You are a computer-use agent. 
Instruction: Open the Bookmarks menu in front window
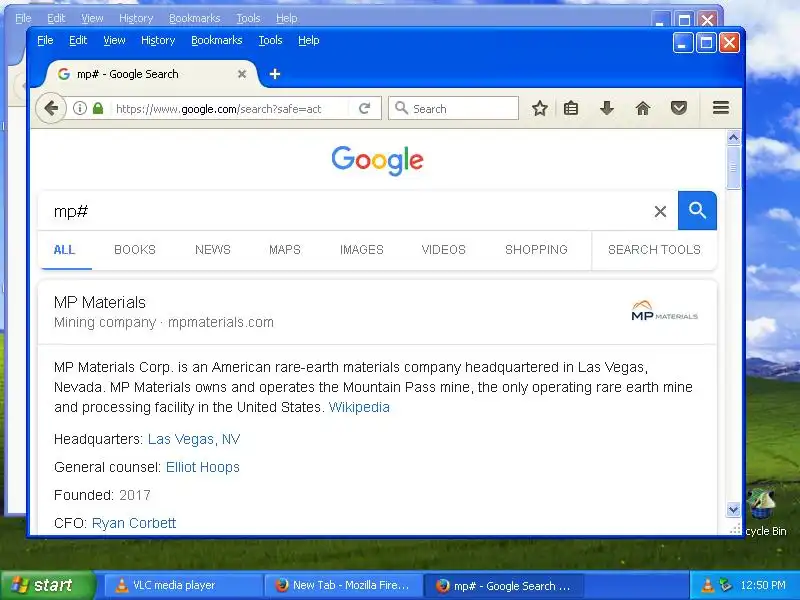click(x=217, y=40)
